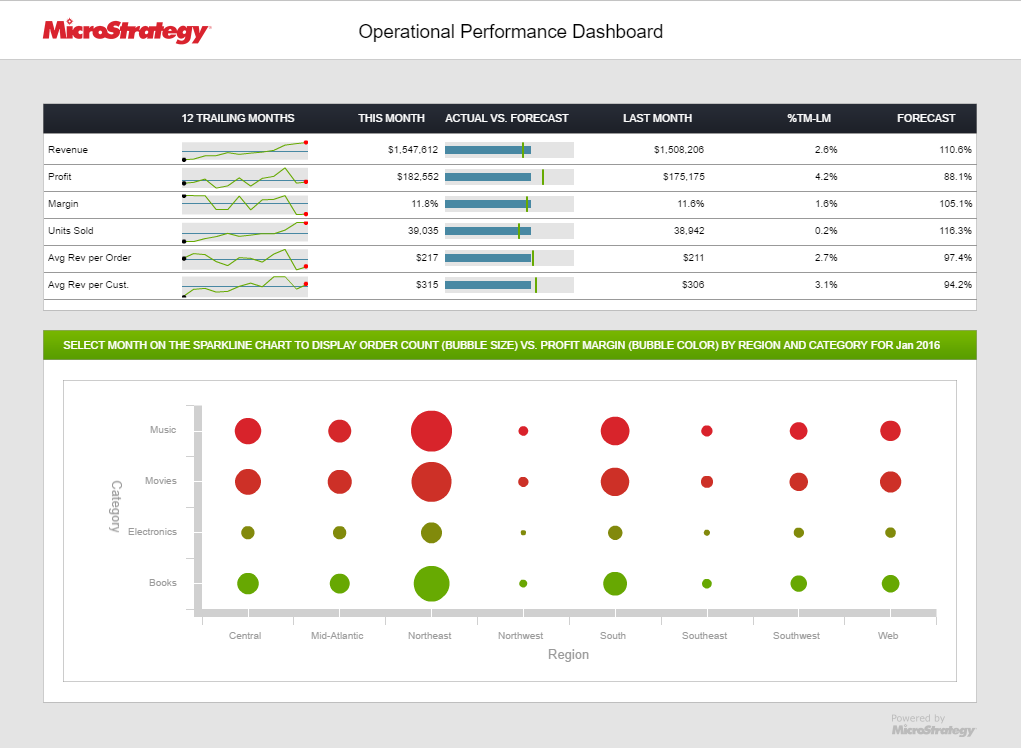Click the ACTUAL VS. FORECAST column header
Image resolution: width=1021 pixels, height=749 pixels.
coord(506,118)
